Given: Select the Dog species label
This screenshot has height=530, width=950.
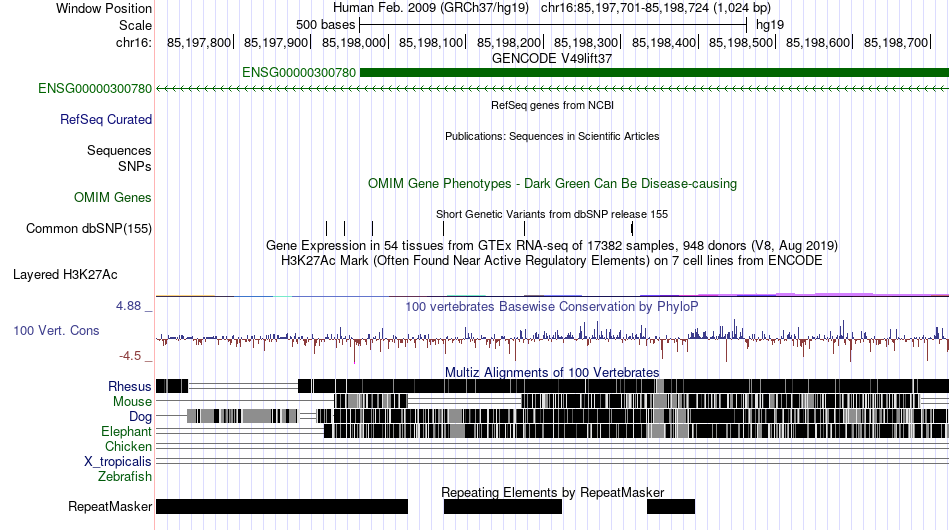Looking at the screenshot, I should [x=140, y=417].
